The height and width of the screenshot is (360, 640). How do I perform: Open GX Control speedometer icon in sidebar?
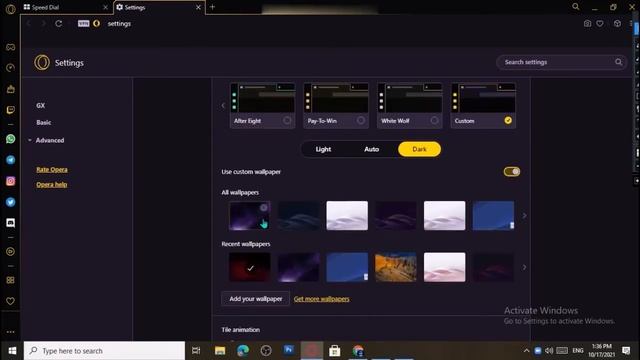[x=11, y=68]
